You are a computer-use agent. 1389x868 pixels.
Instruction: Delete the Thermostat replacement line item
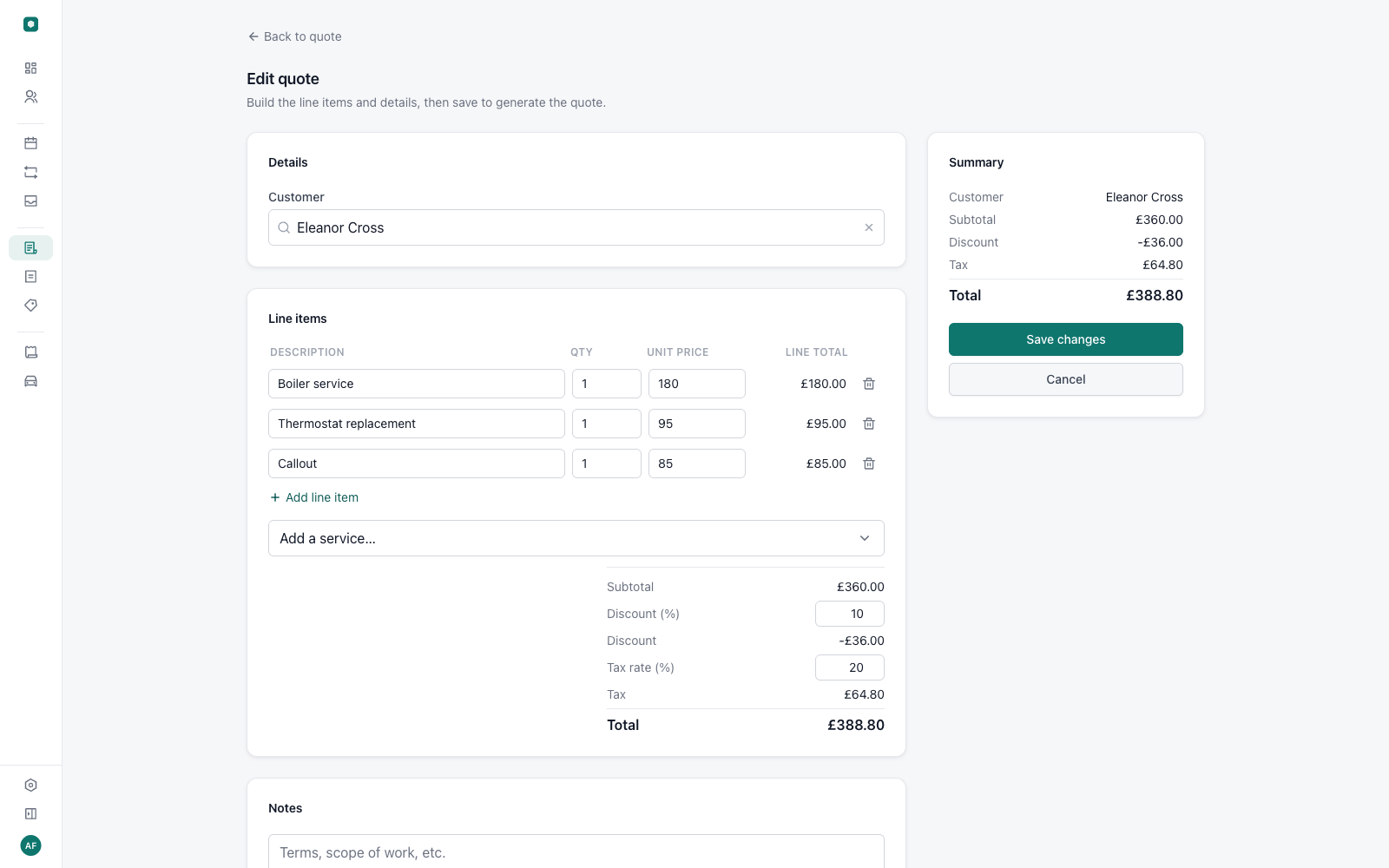coord(869,424)
